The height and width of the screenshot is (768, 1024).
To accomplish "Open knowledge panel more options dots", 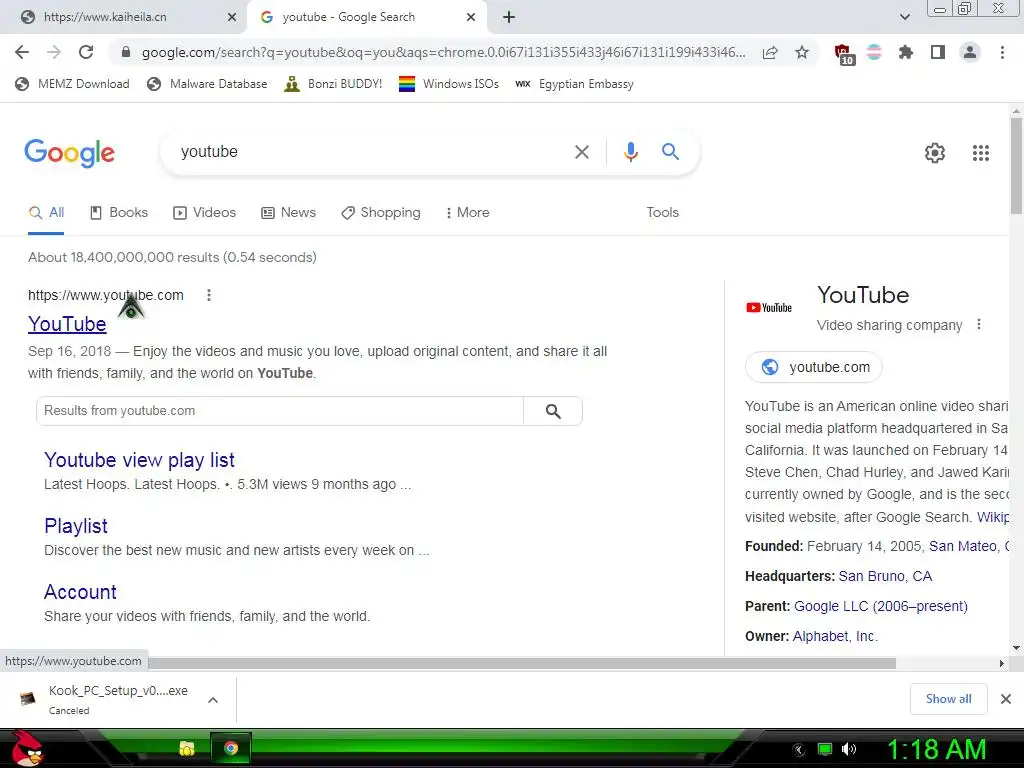I will [x=978, y=325].
